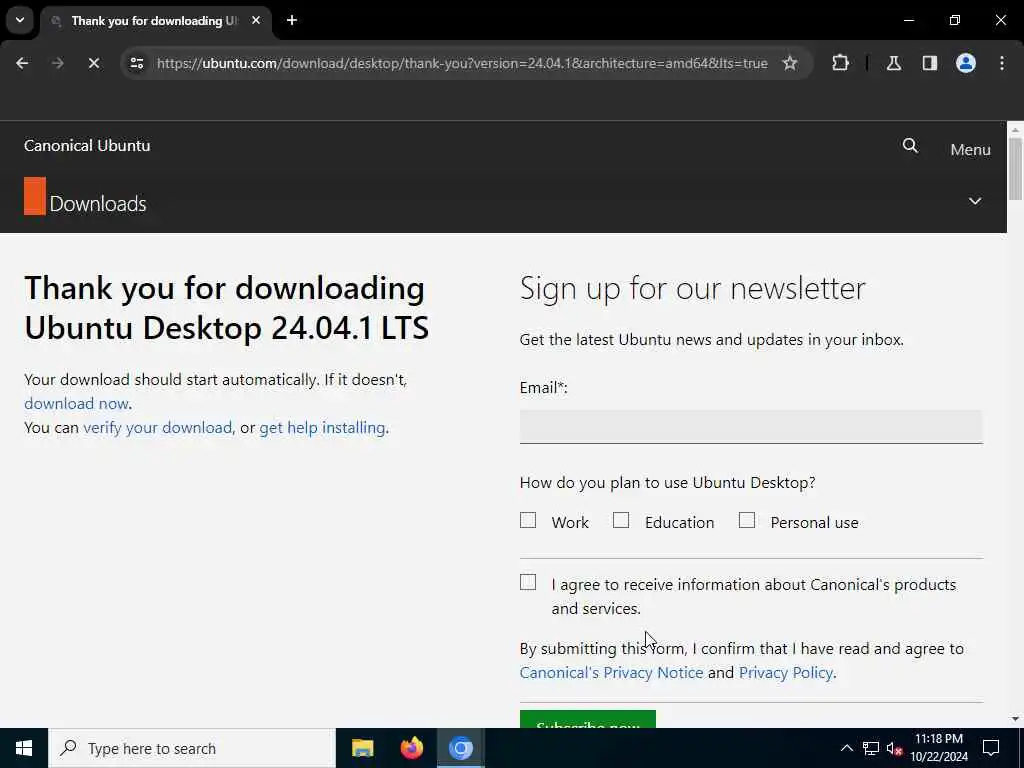Open Chrome Labs flask icon

(893, 63)
